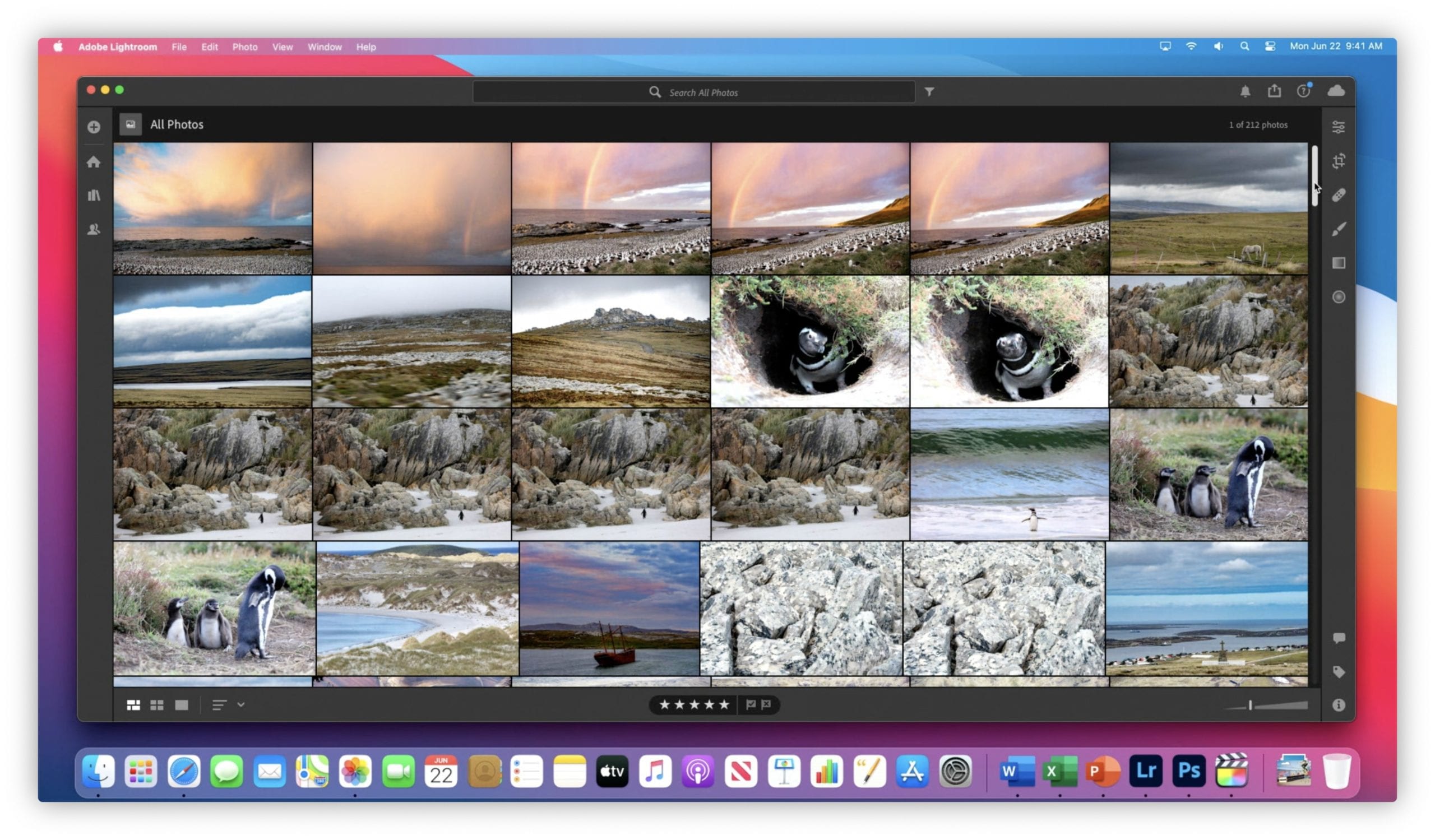The width and height of the screenshot is (1435, 840).
Task: Select the Radial Gradient tool
Action: (1338, 297)
